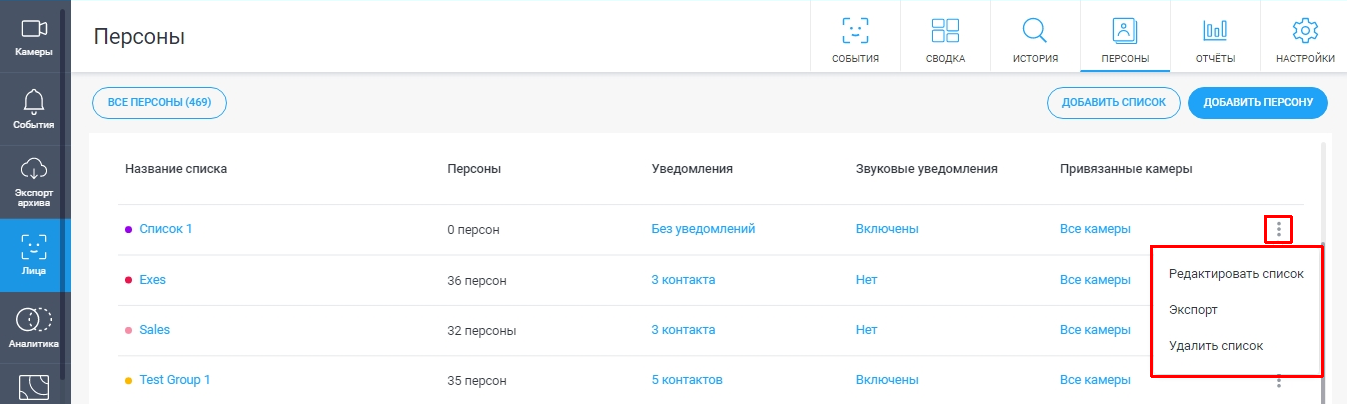Open Экспорт архива cloud icon
Viewport: 1347px width, 404px height.
pyautogui.click(x=34, y=183)
